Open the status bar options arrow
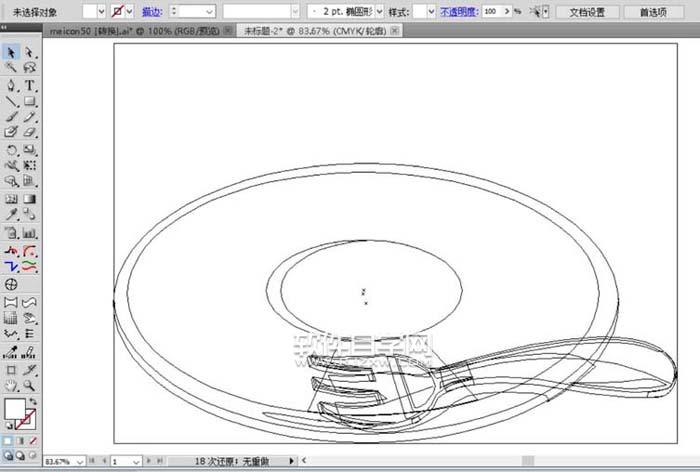The image size is (700, 472). pos(292,461)
